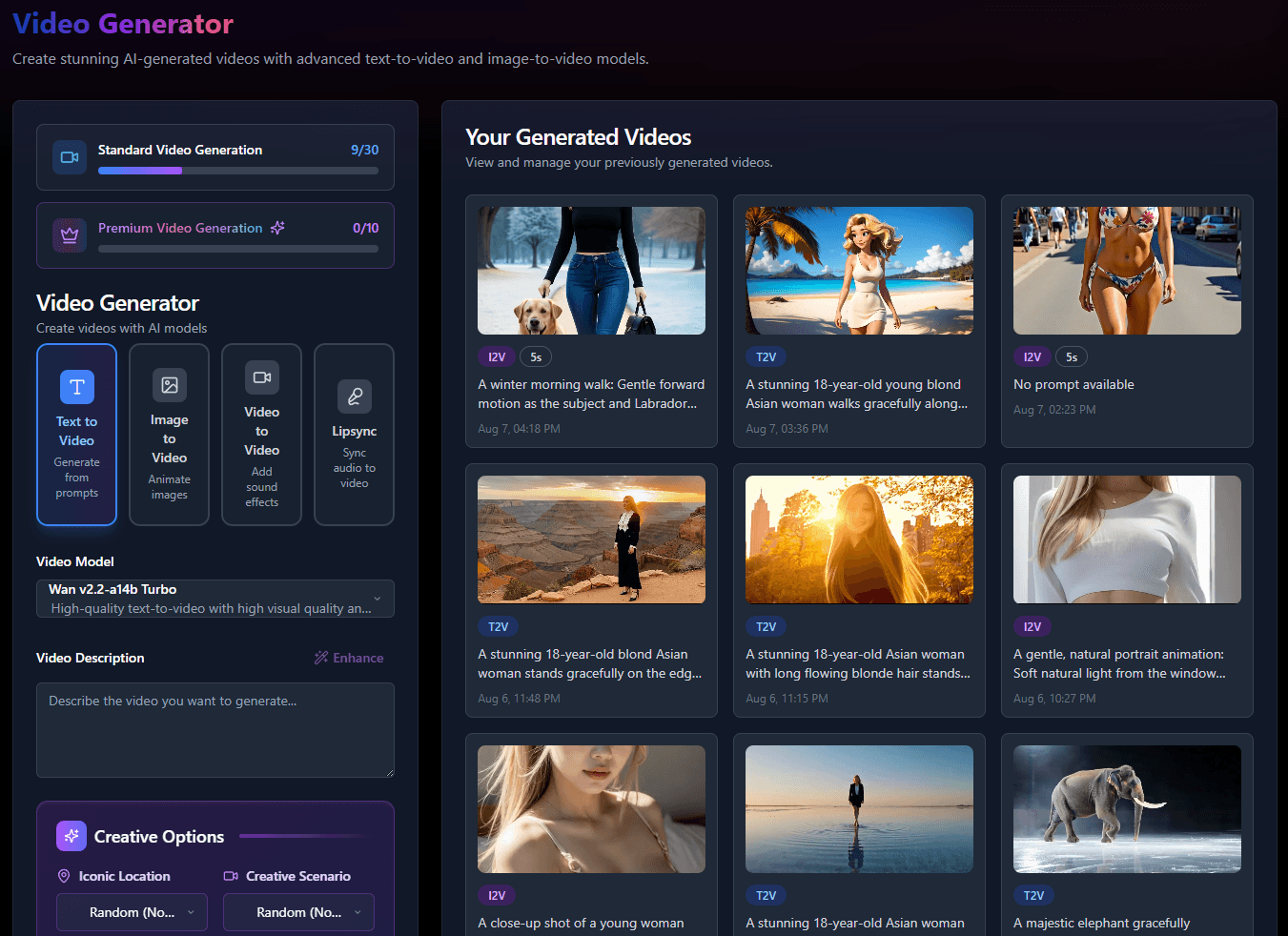Select the Text to Video generation mode
The image size is (1288, 936).
click(76, 434)
